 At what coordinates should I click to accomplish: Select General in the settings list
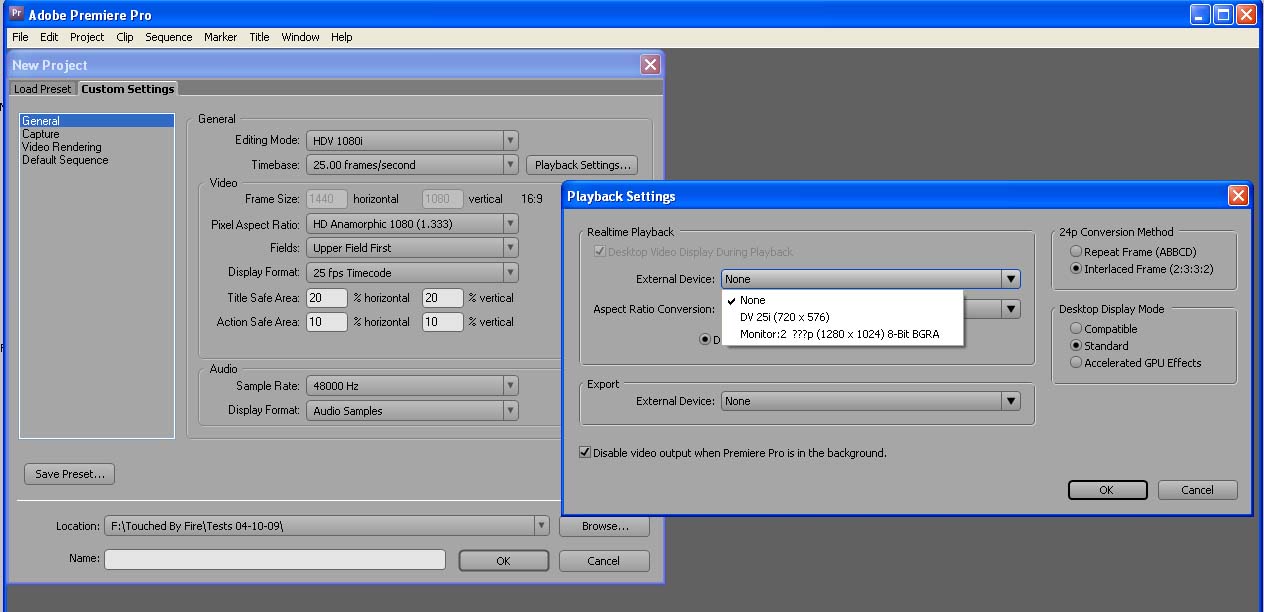click(x=97, y=121)
